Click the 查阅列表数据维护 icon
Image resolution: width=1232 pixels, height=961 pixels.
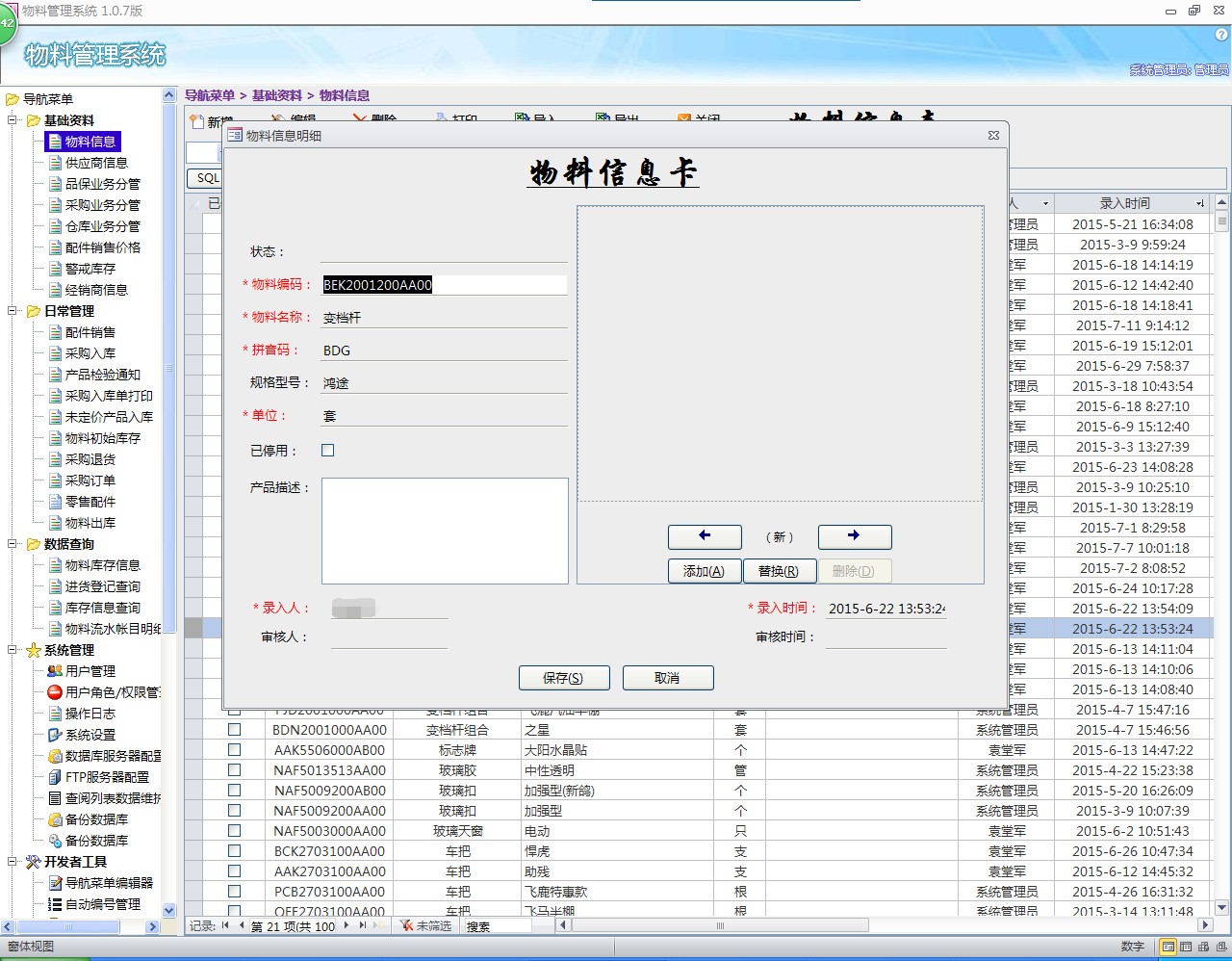point(55,798)
